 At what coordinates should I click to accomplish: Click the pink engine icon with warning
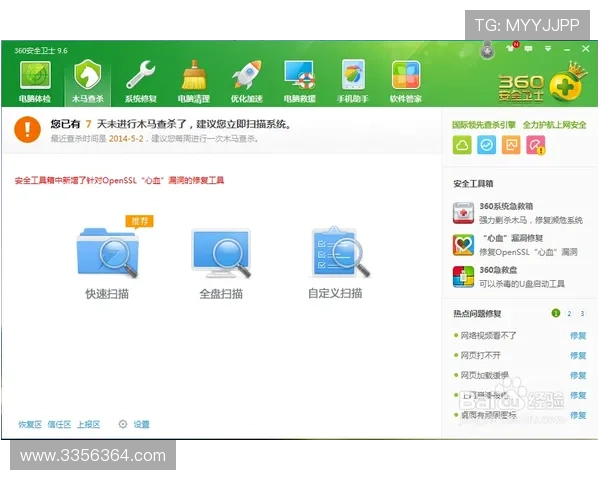pos(536,145)
